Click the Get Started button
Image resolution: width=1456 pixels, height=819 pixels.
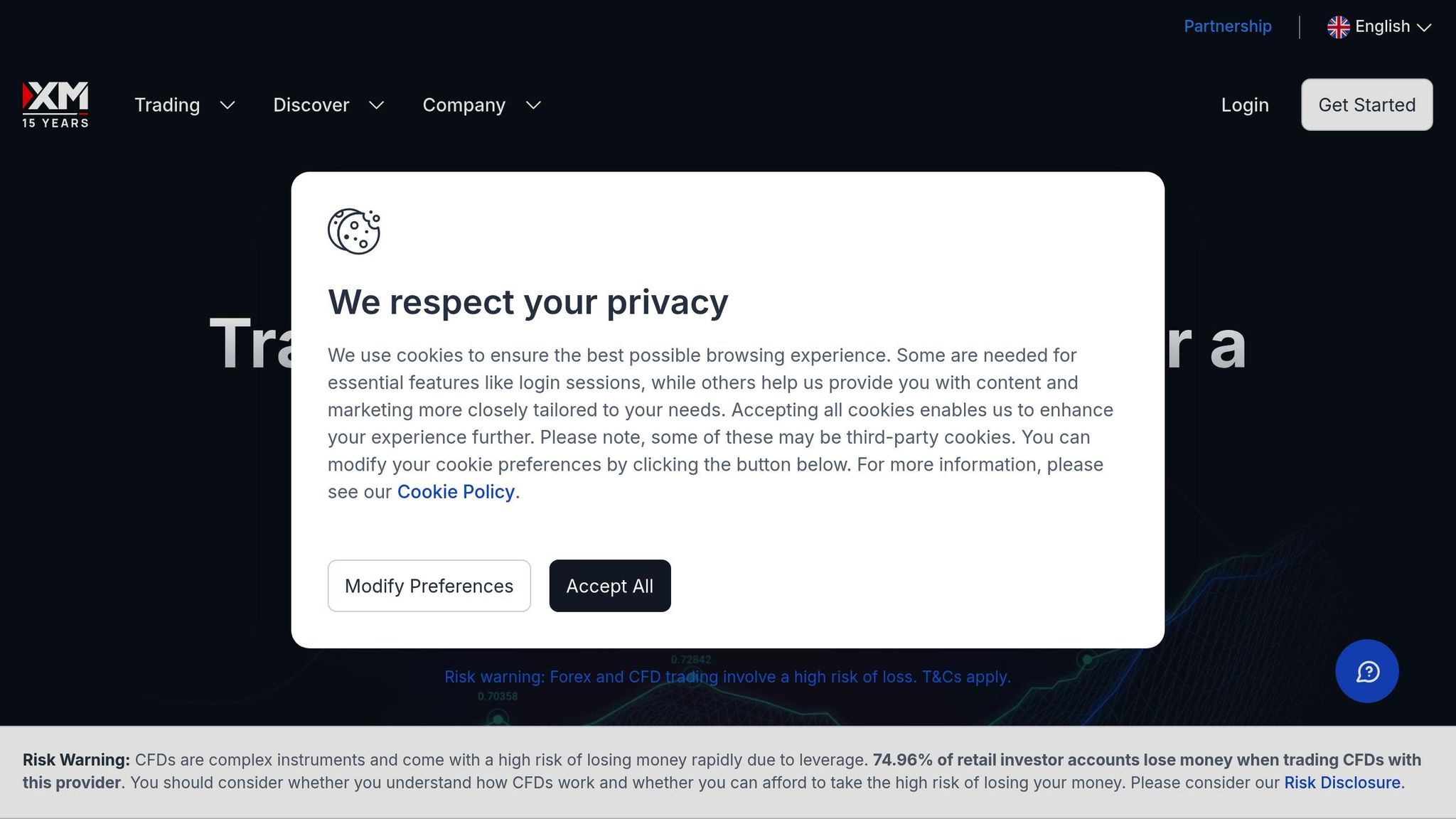[1366, 105]
